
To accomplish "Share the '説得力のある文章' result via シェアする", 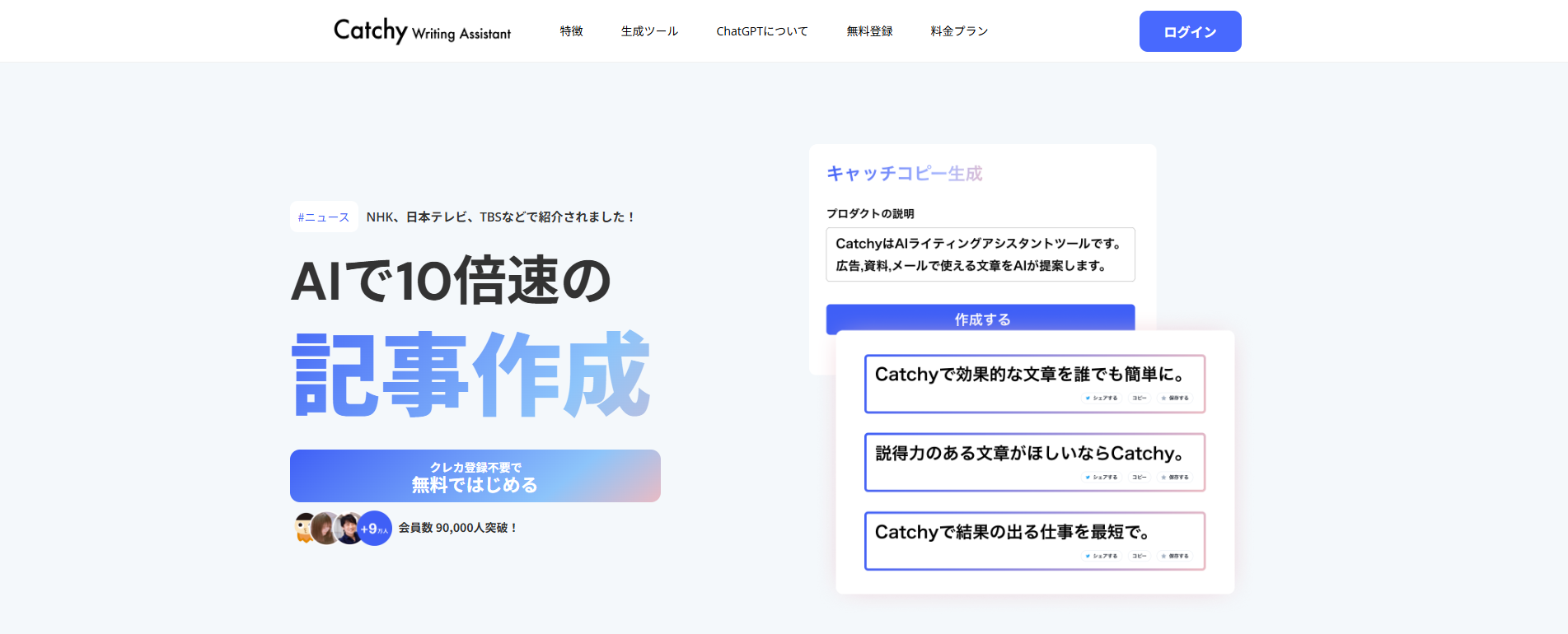I will click(x=1102, y=477).
